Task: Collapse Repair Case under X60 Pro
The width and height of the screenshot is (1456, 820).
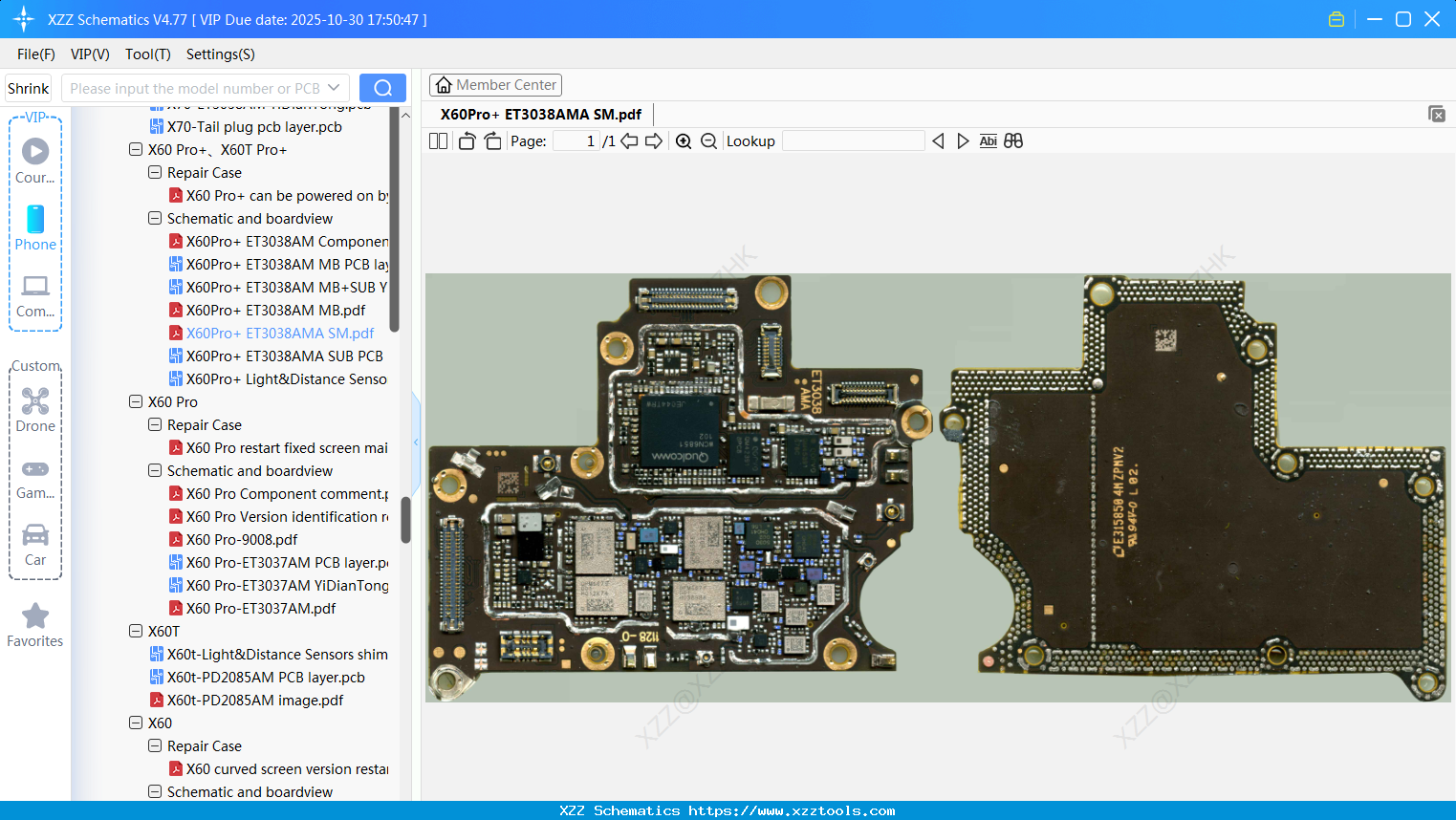Action: pos(155,425)
